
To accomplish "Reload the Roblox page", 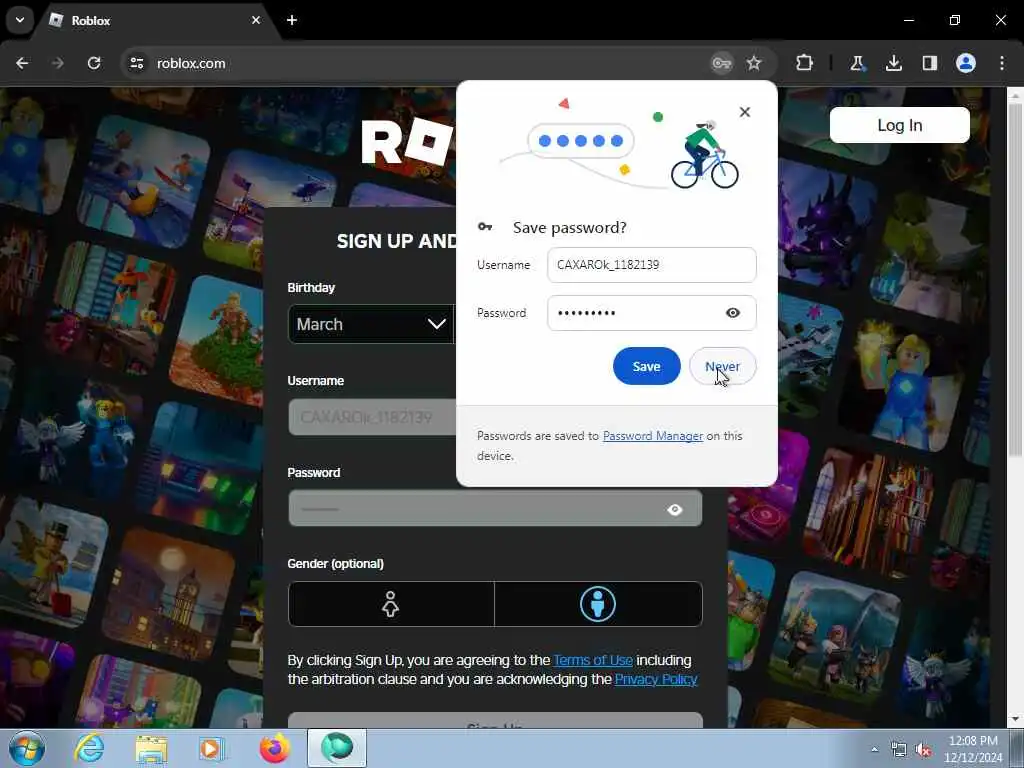I will (x=94, y=63).
